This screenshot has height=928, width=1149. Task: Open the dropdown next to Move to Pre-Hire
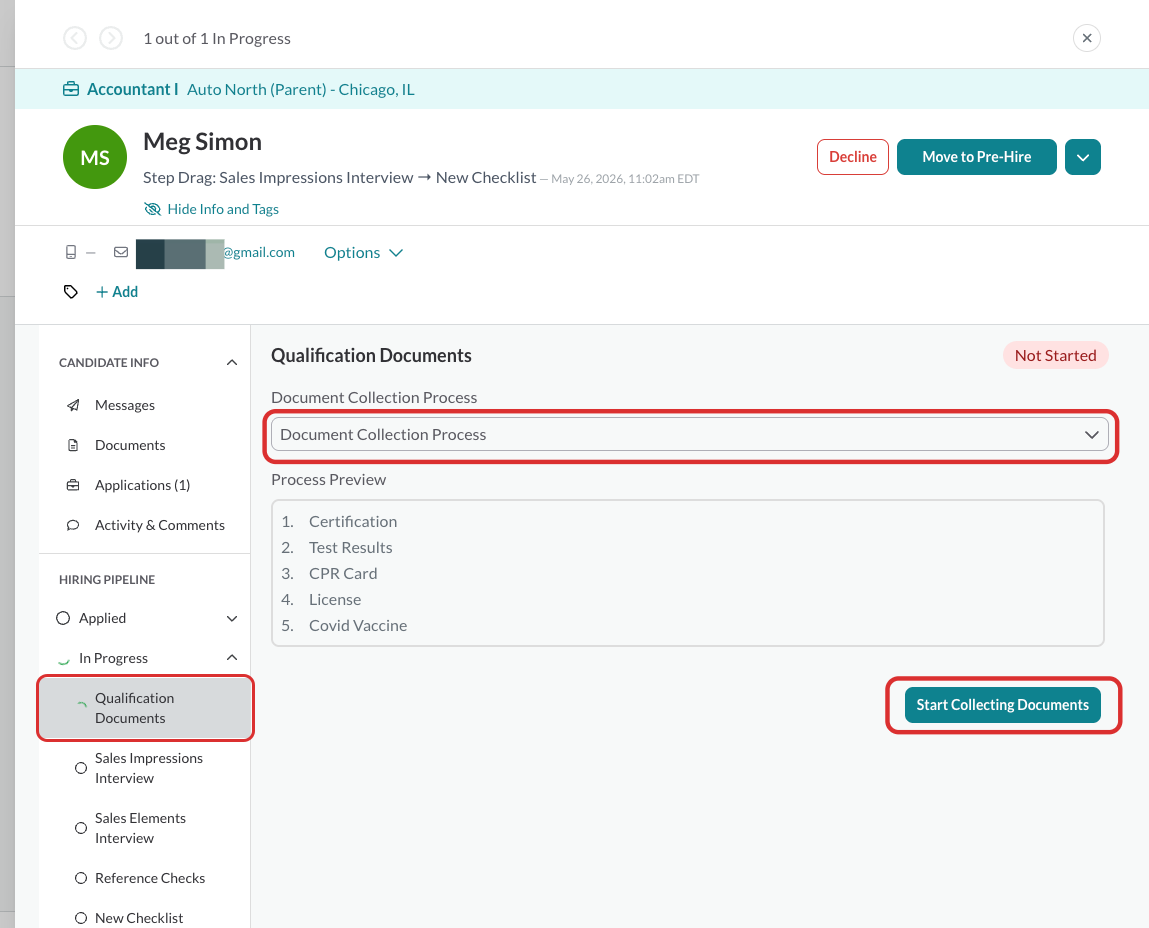[x=1083, y=157]
